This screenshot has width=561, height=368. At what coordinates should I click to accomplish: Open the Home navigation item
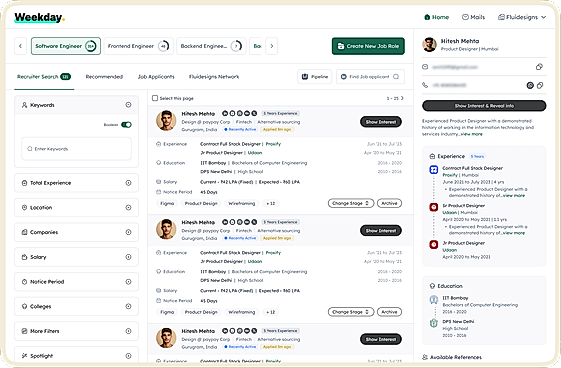(x=436, y=17)
